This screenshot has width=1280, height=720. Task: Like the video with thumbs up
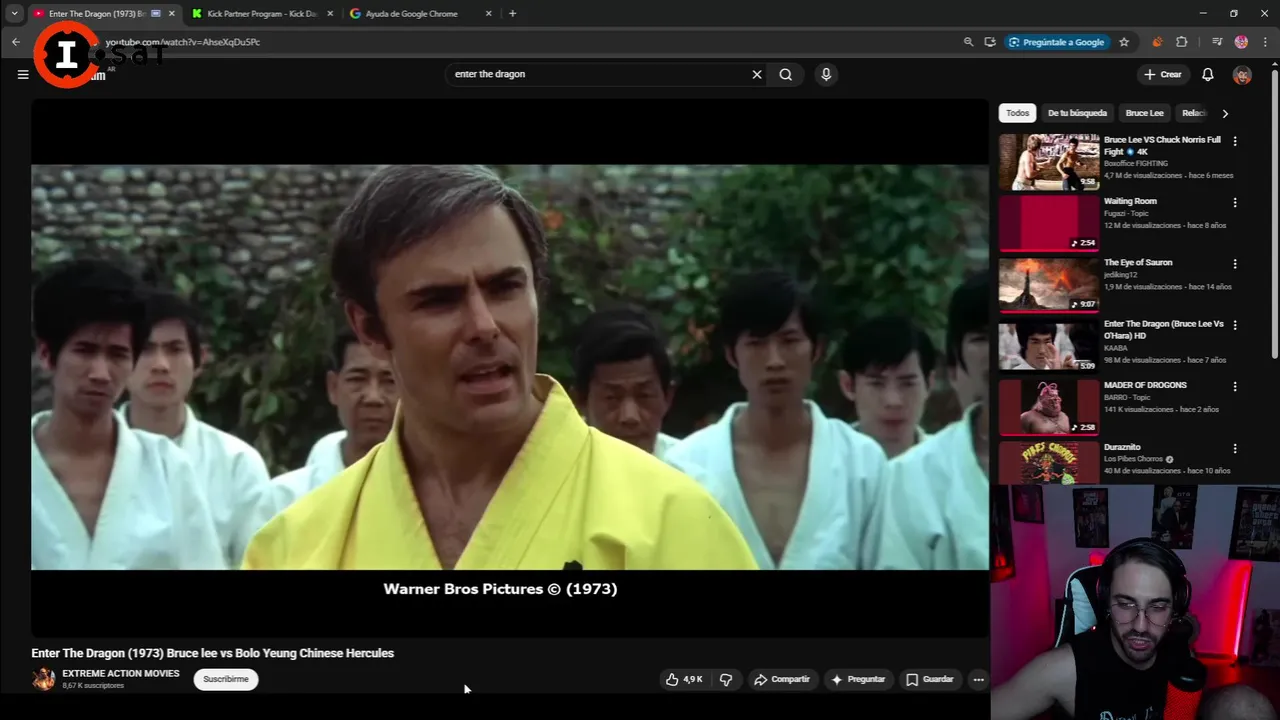tap(685, 679)
